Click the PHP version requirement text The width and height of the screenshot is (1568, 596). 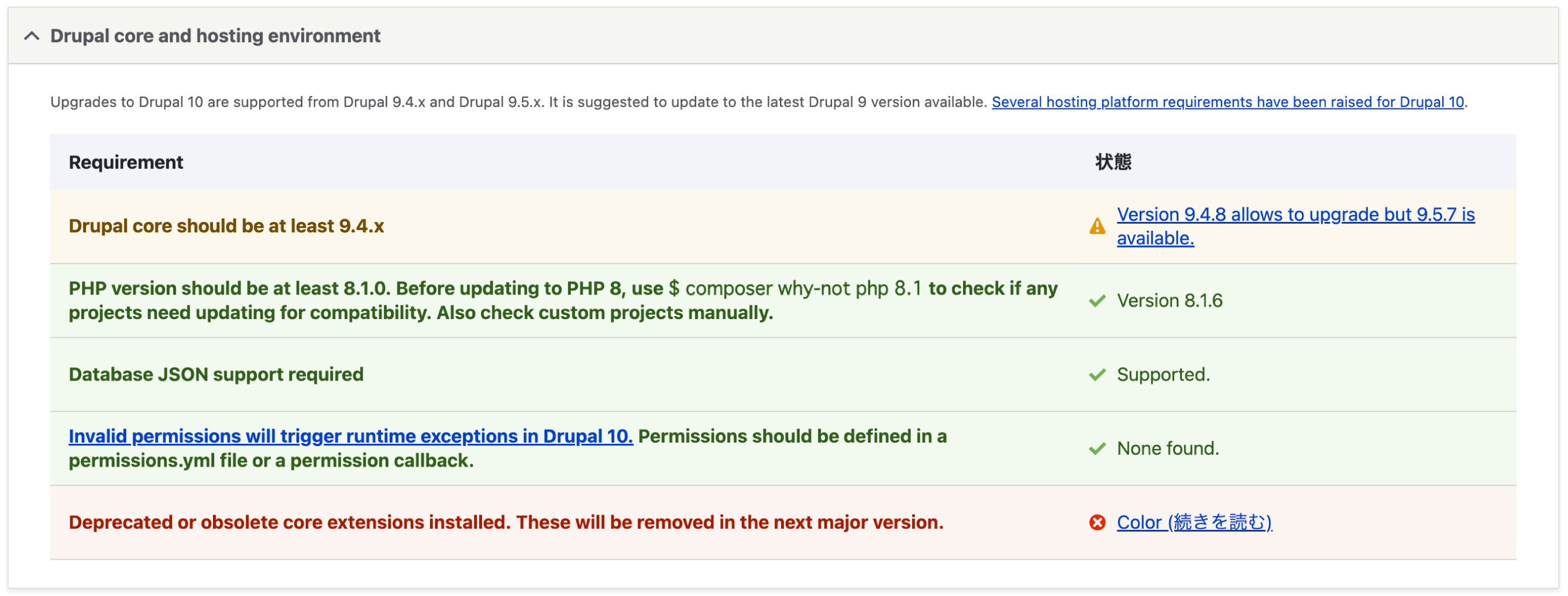[x=563, y=300]
